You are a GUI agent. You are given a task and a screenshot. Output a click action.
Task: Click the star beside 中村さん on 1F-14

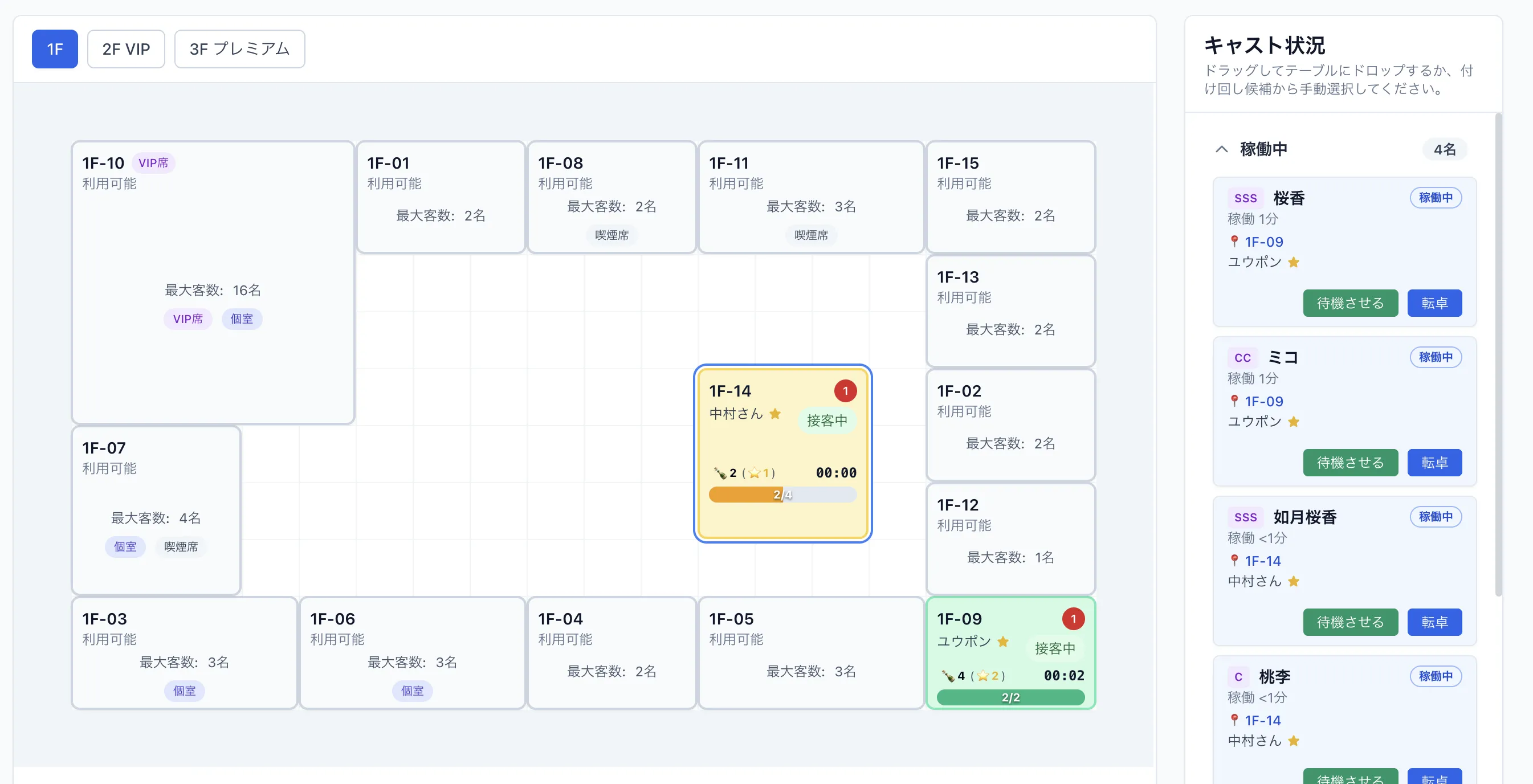(x=775, y=414)
